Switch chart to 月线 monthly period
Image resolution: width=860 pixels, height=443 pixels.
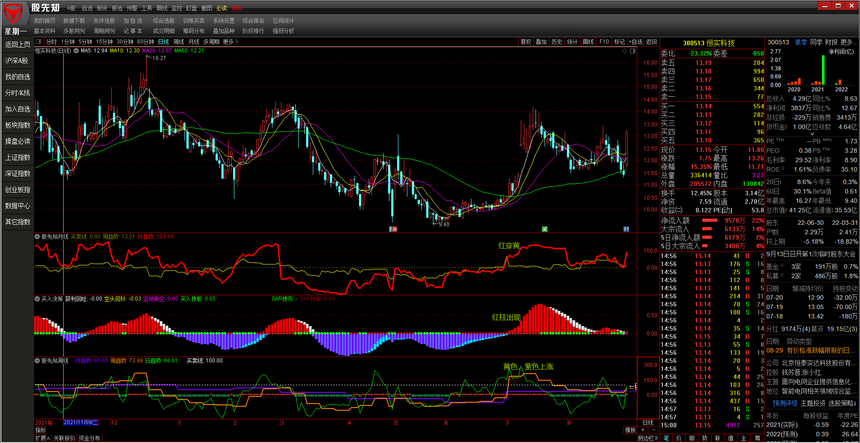coord(194,42)
